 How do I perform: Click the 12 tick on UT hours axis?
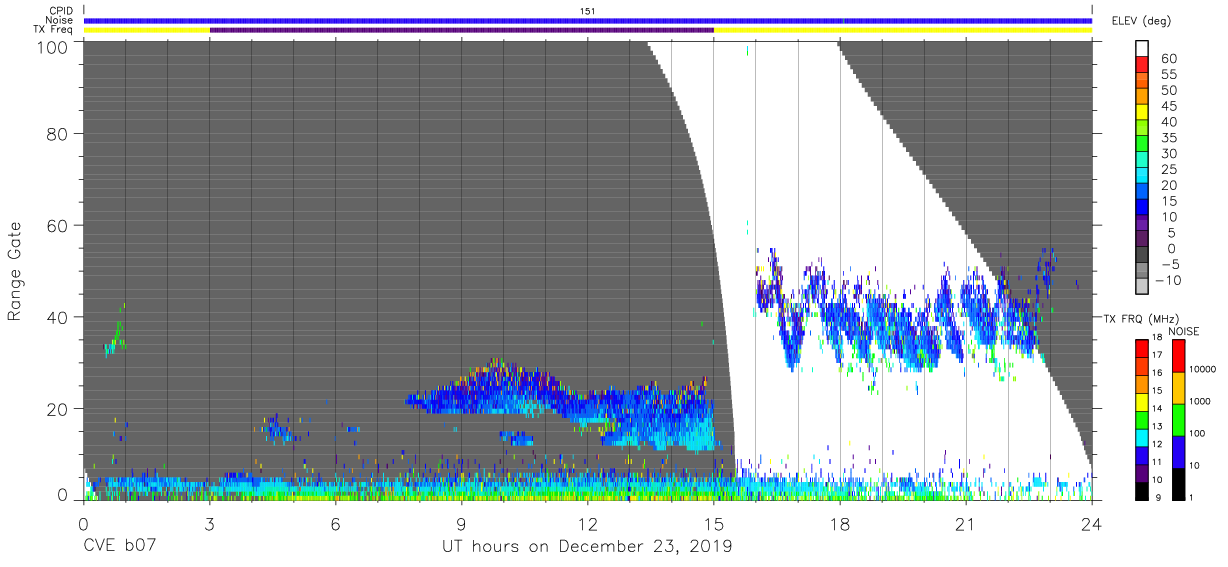tap(588, 524)
